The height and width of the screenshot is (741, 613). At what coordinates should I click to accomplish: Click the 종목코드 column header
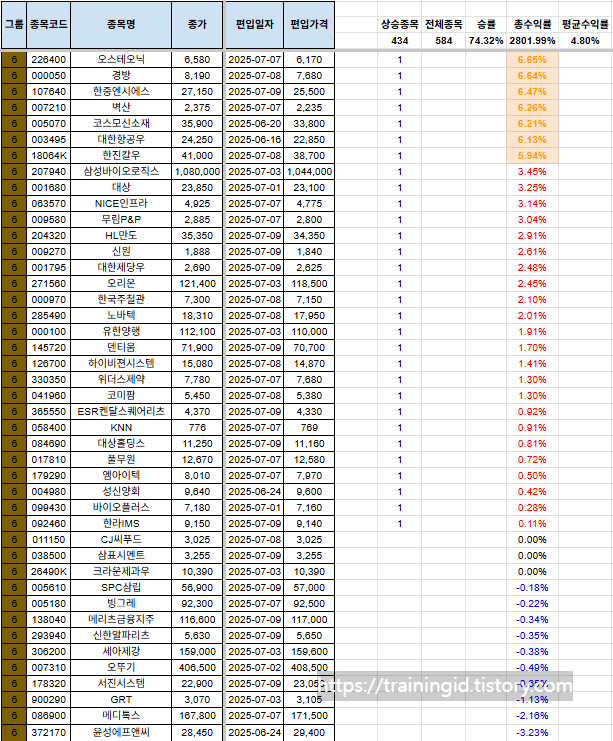point(49,25)
